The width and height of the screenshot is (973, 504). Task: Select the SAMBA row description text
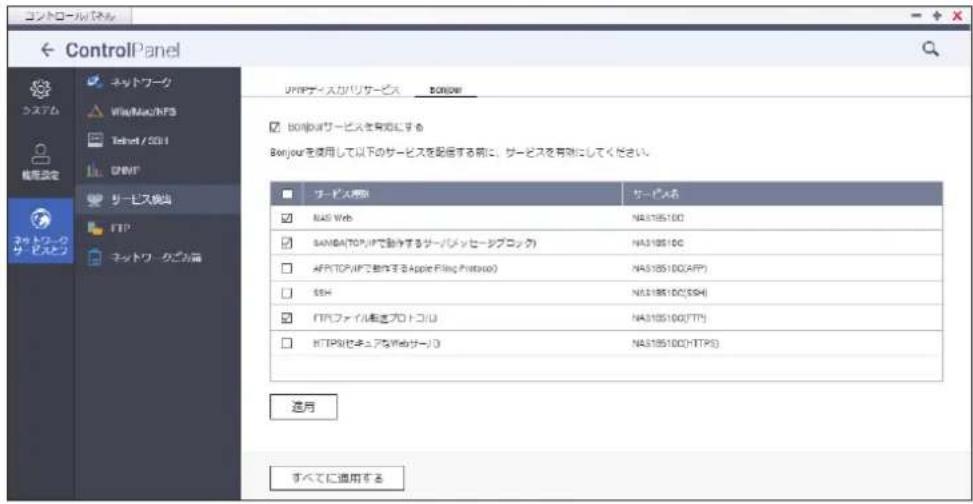tap(425, 243)
